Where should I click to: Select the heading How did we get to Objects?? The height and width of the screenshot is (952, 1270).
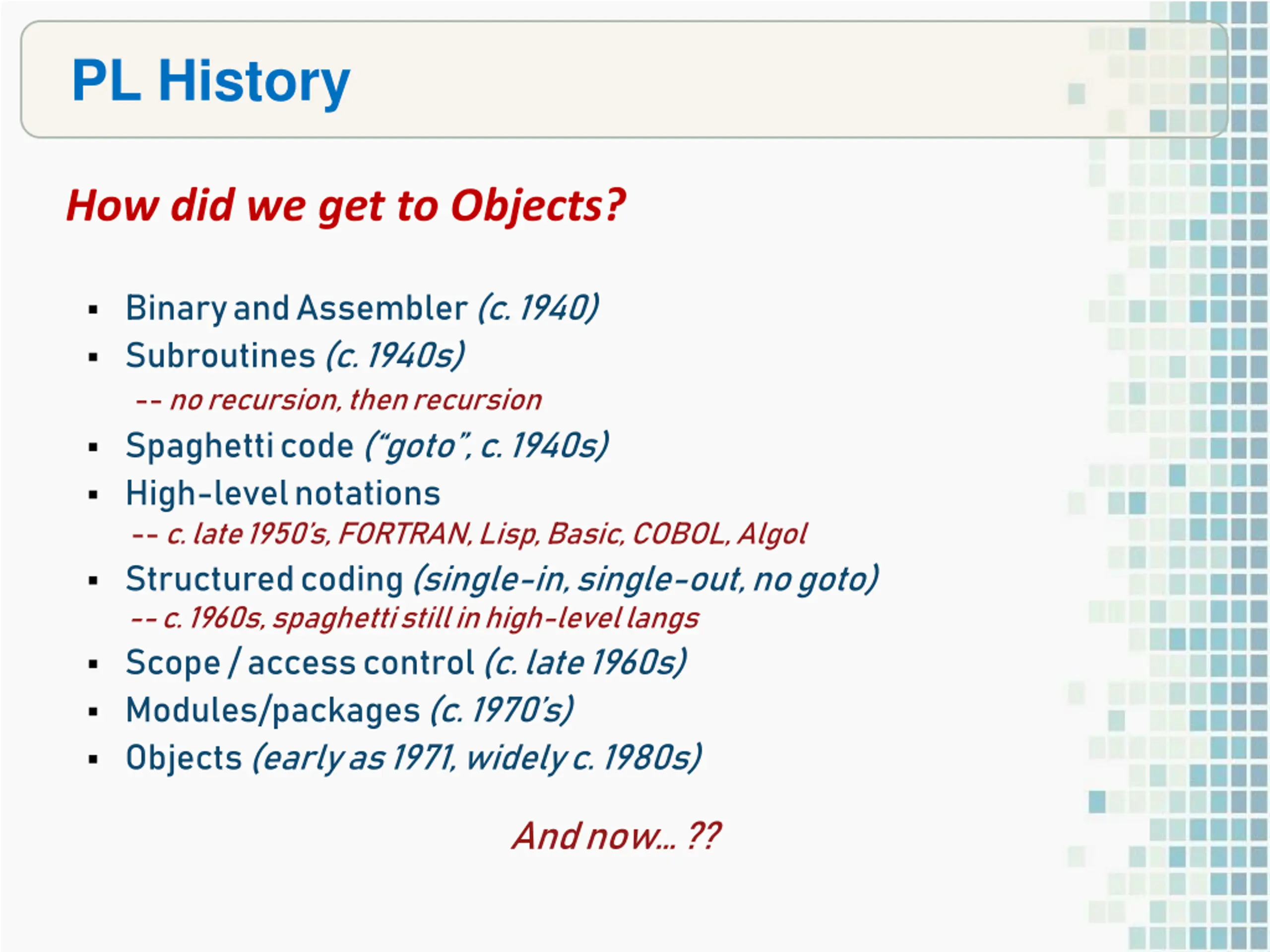click(x=346, y=206)
